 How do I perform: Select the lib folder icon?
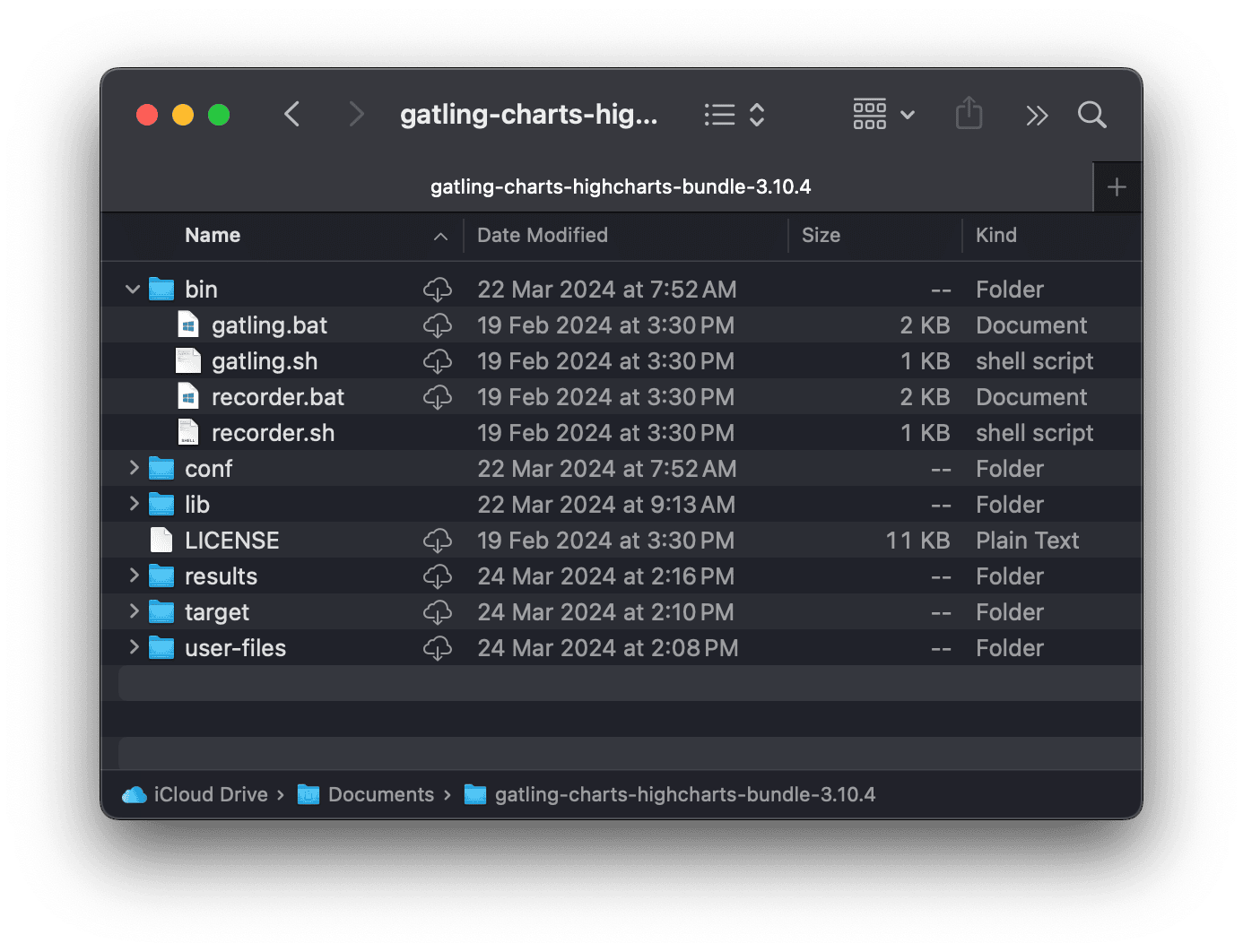(161, 504)
